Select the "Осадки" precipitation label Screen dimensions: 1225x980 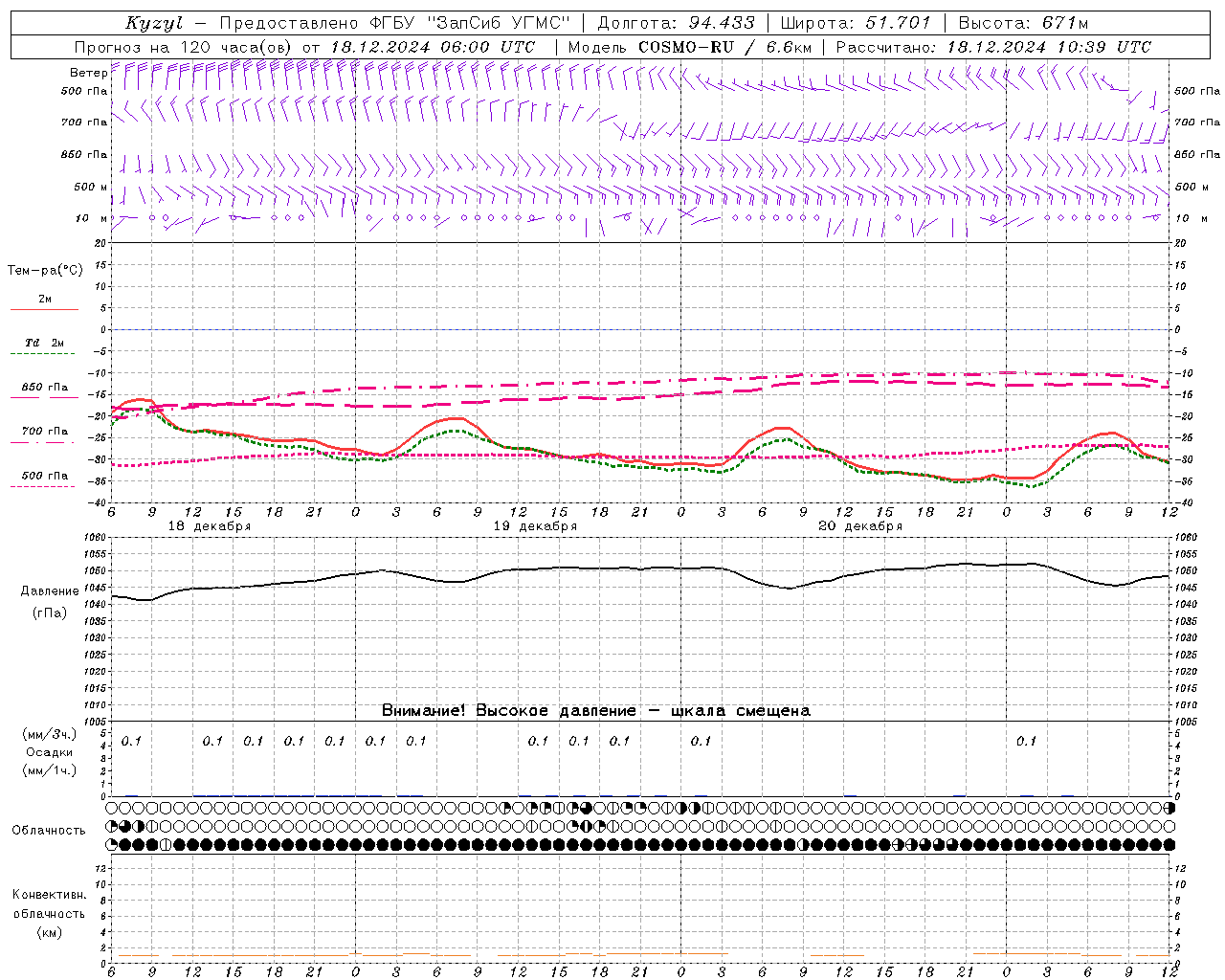[x=50, y=752]
